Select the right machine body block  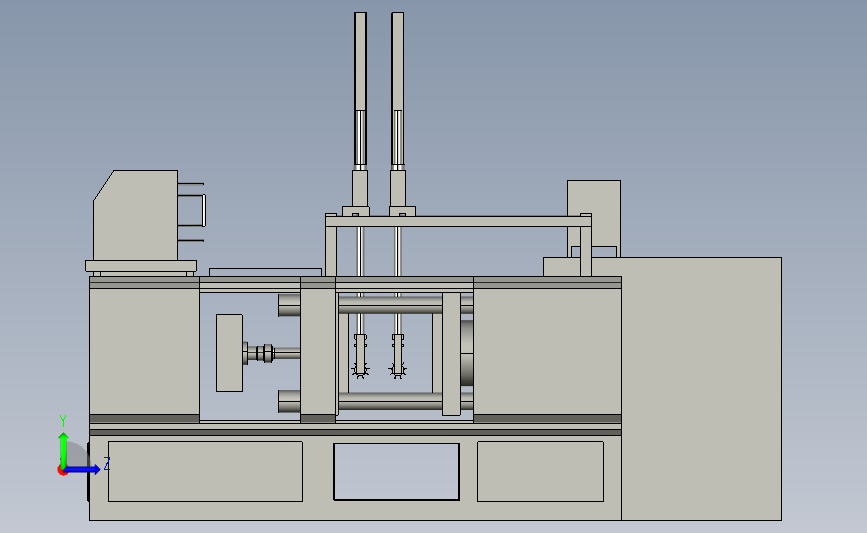547,349
